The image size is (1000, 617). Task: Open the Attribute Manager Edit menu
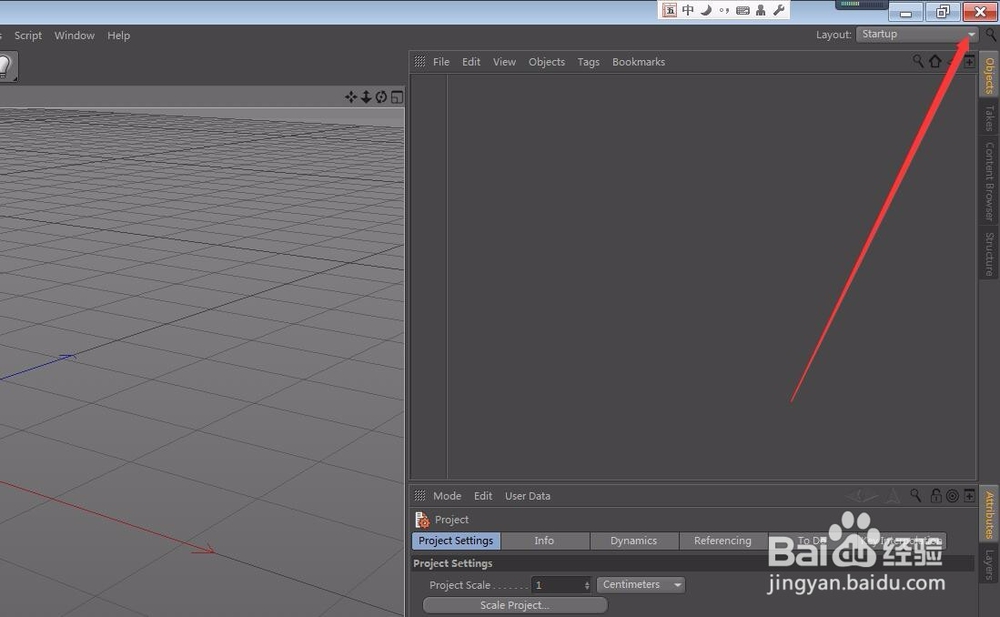click(x=483, y=496)
